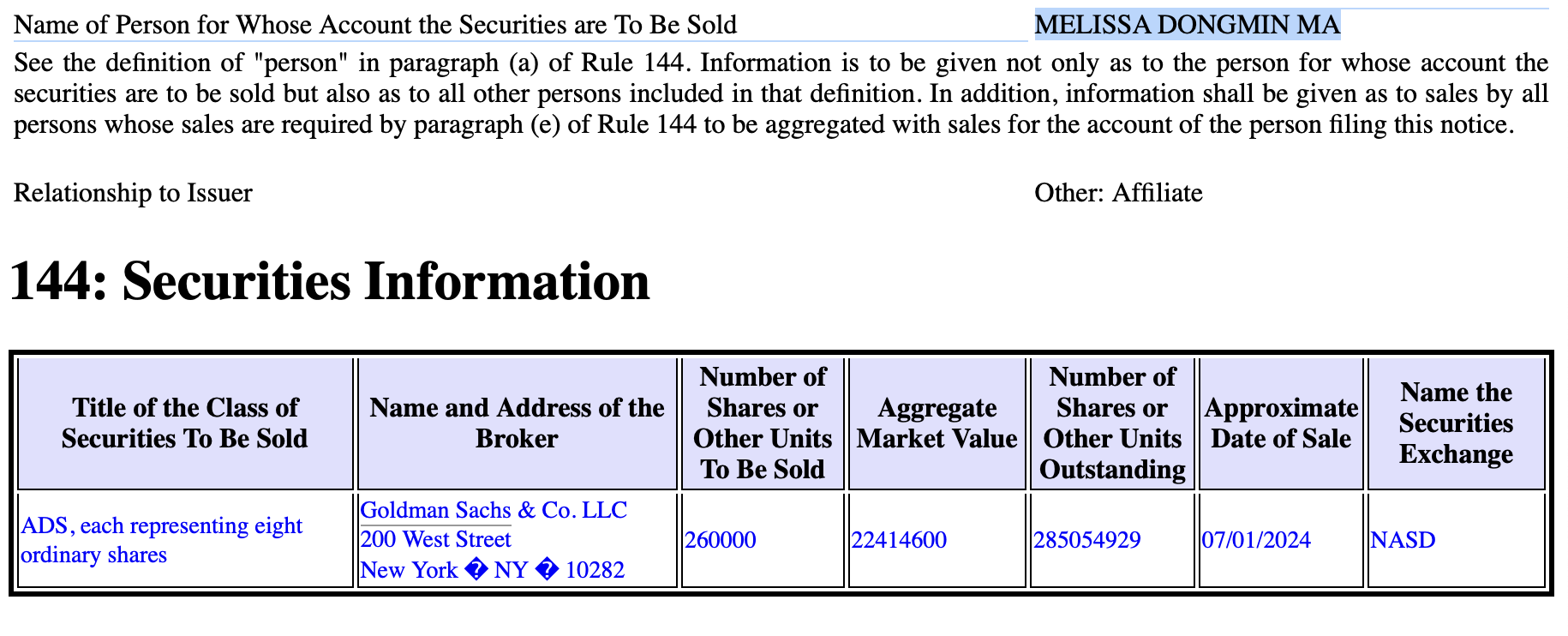1568x636 pixels.
Task: Click the '200 West Street' address line
Action: click(x=435, y=539)
